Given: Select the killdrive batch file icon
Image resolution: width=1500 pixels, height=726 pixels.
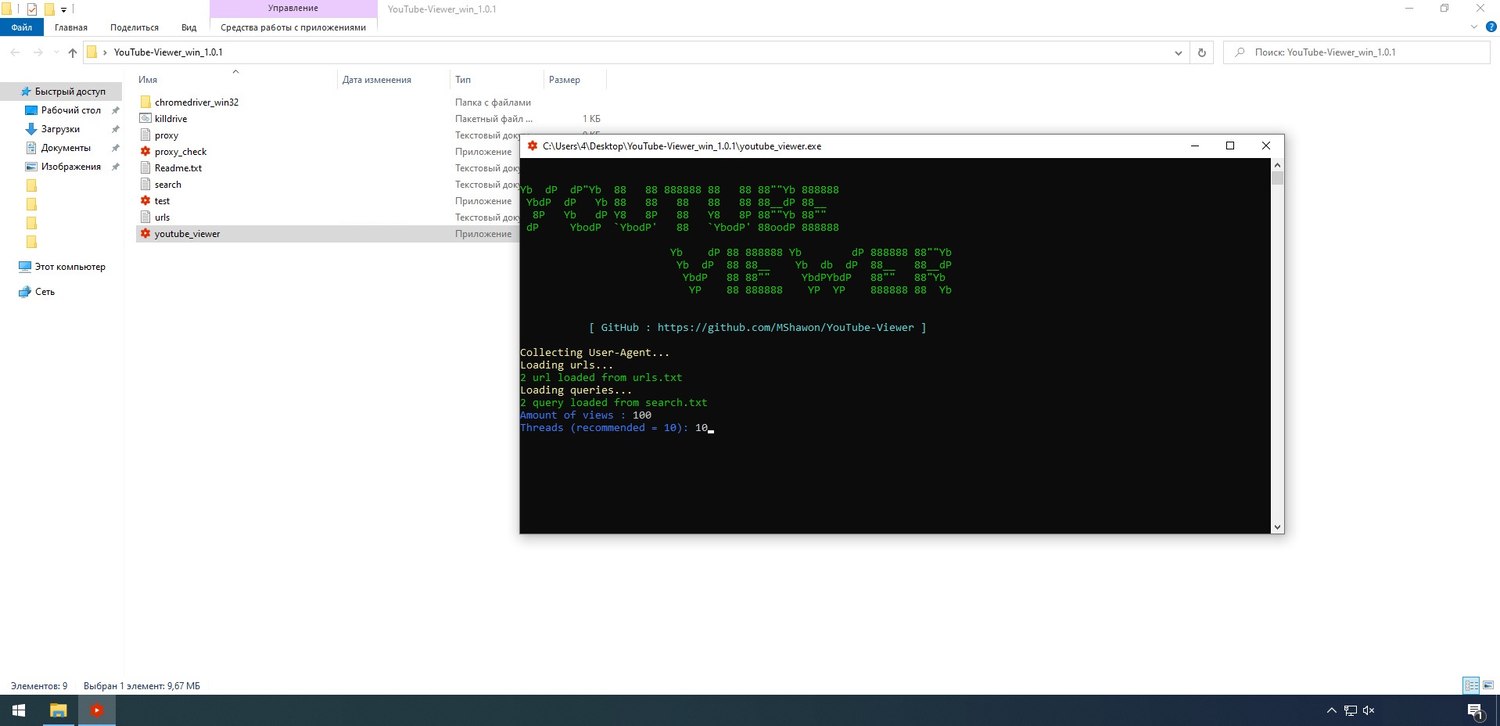Looking at the screenshot, I should coord(145,119).
